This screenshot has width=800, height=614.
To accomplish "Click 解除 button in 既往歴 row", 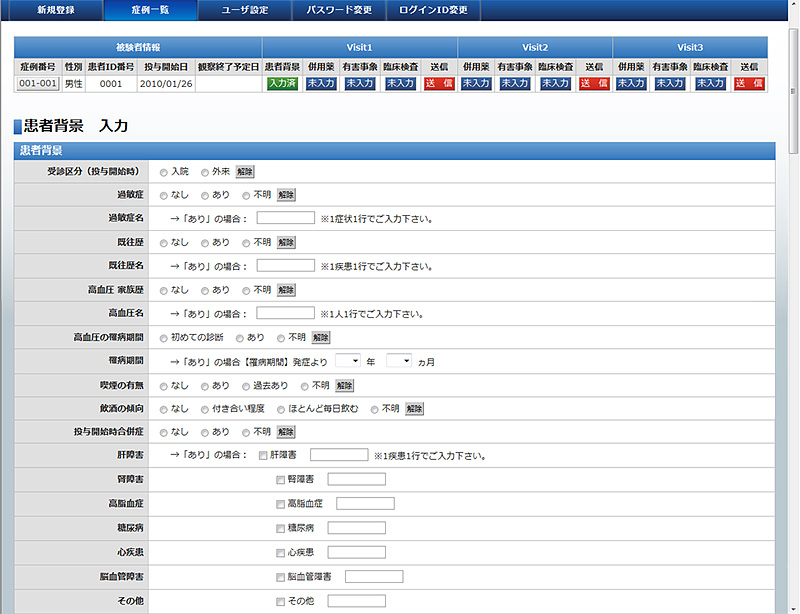I will pyautogui.click(x=286, y=242).
